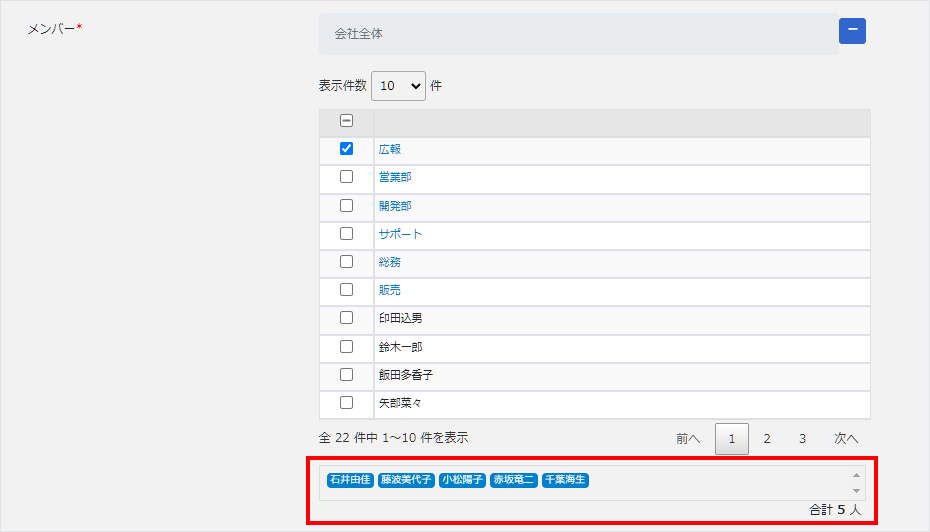Jump to page 3 of list
Screen dimensions: 930x532
click(802, 439)
